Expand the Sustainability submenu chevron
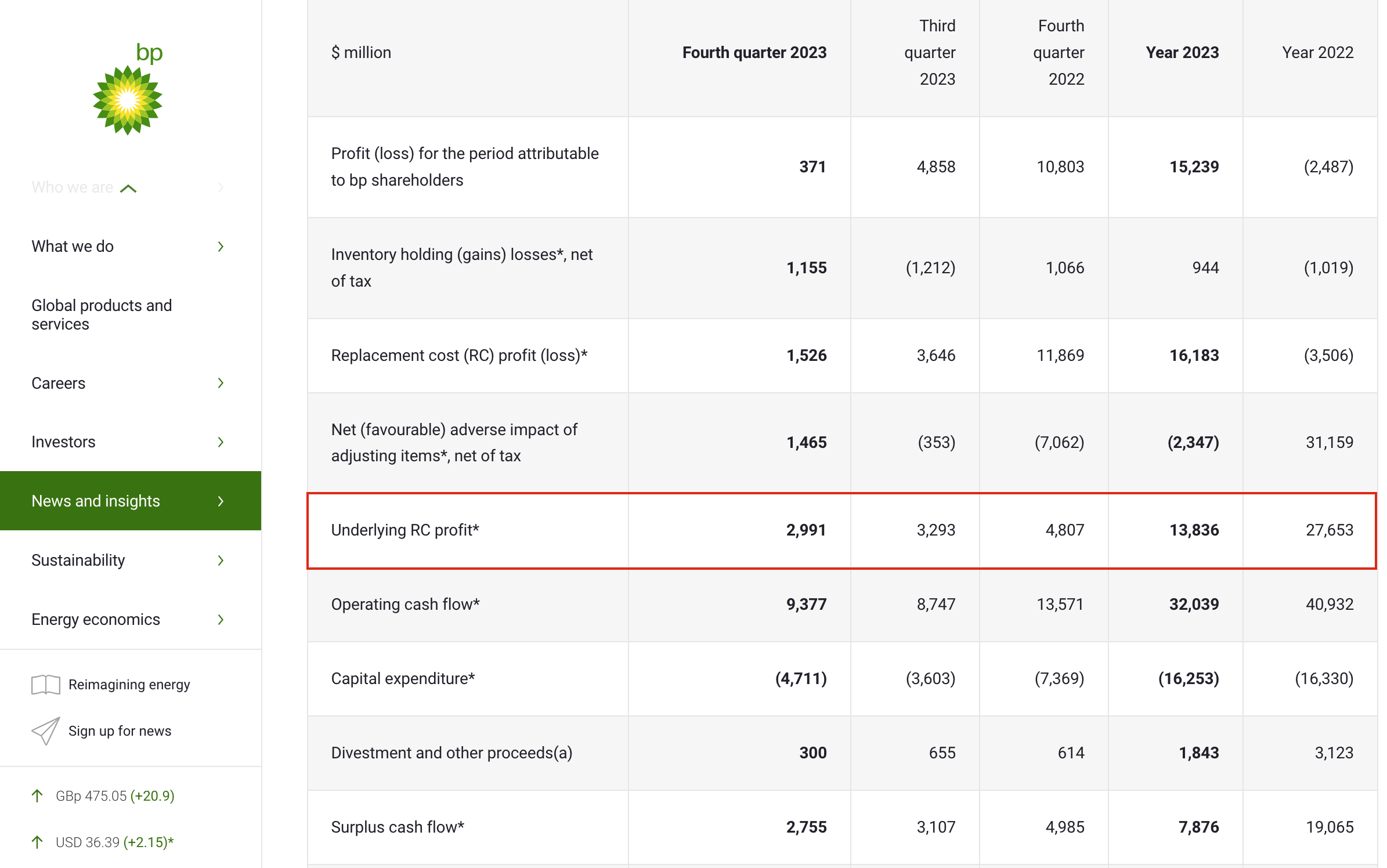1387x868 pixels. (221, 560)
